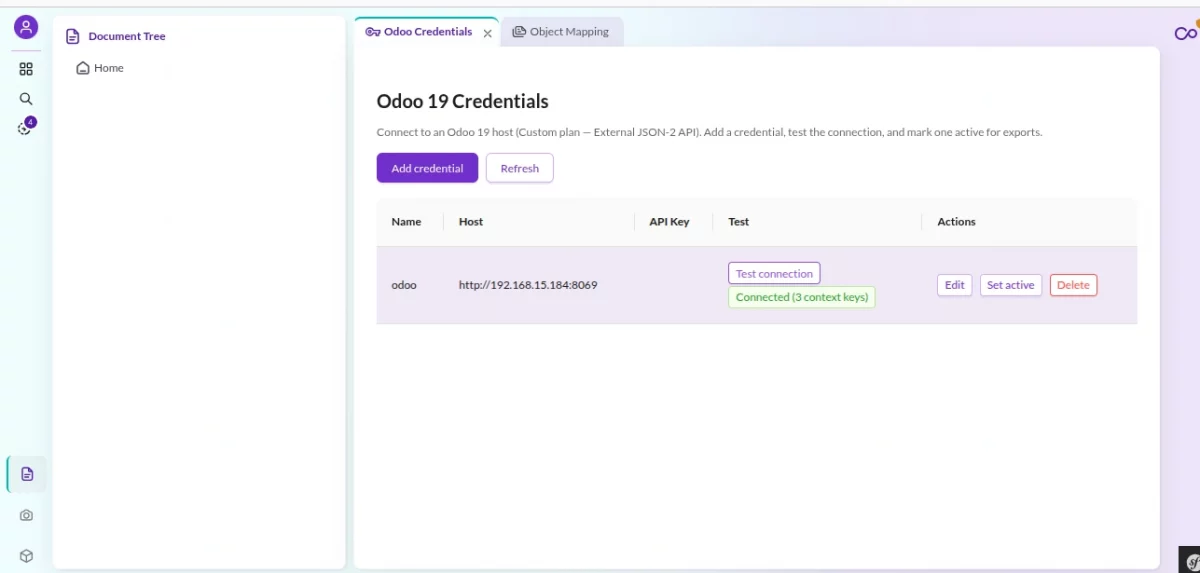Close the Odoo Credentials tab
The width and height of the screenshot is (1200, 573).
(x=488, y=33)
